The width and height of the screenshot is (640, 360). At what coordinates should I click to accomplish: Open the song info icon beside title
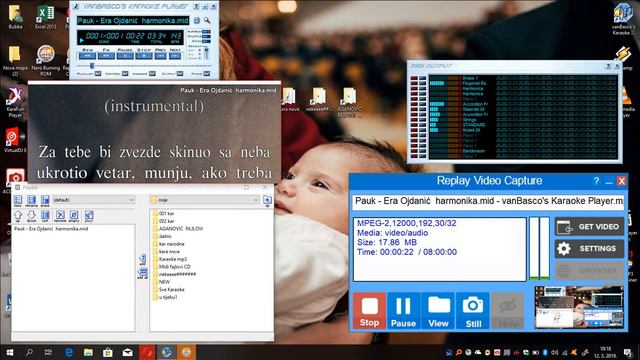[x=197, y=20]
